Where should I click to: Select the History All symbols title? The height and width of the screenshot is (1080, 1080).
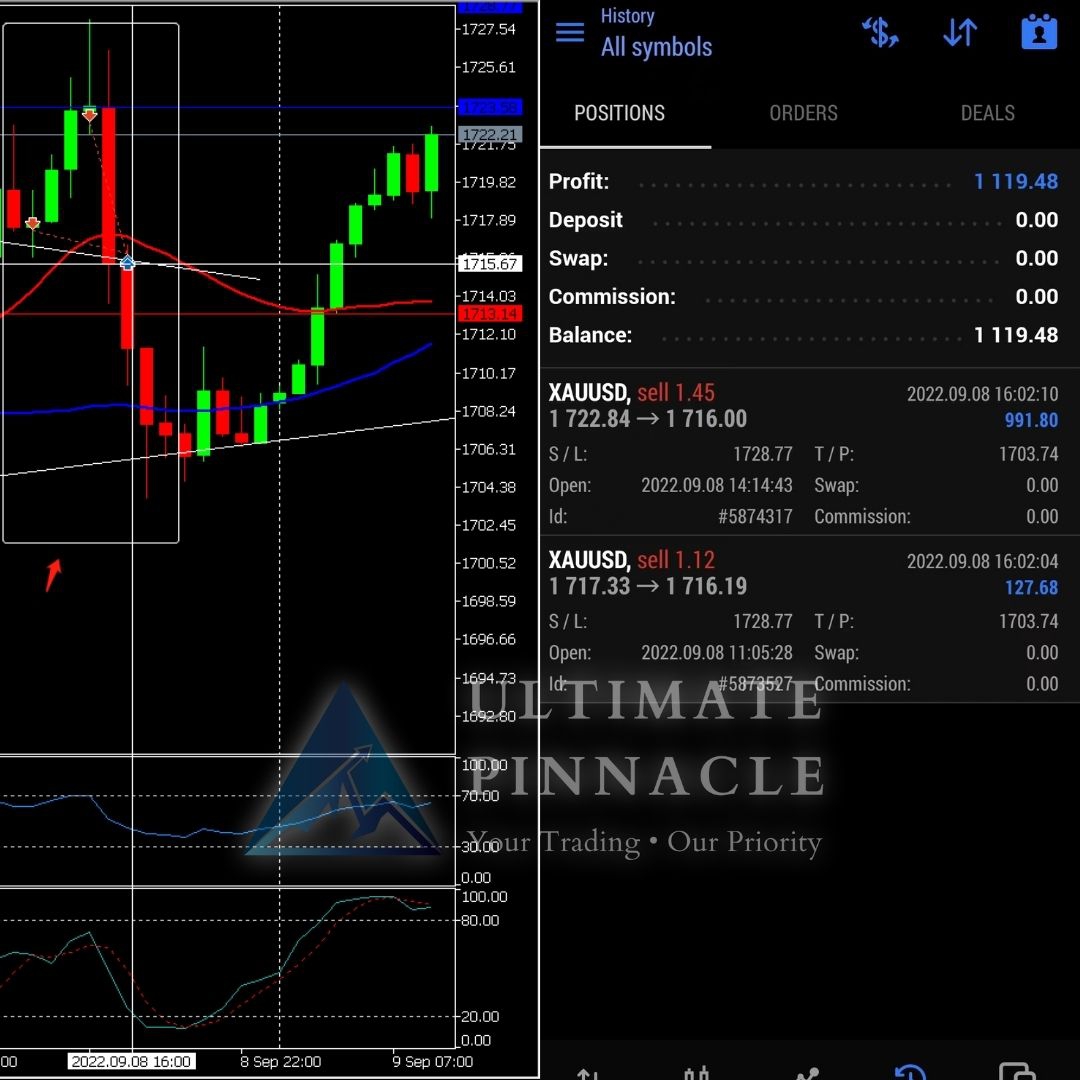click(x=656, y=32)
